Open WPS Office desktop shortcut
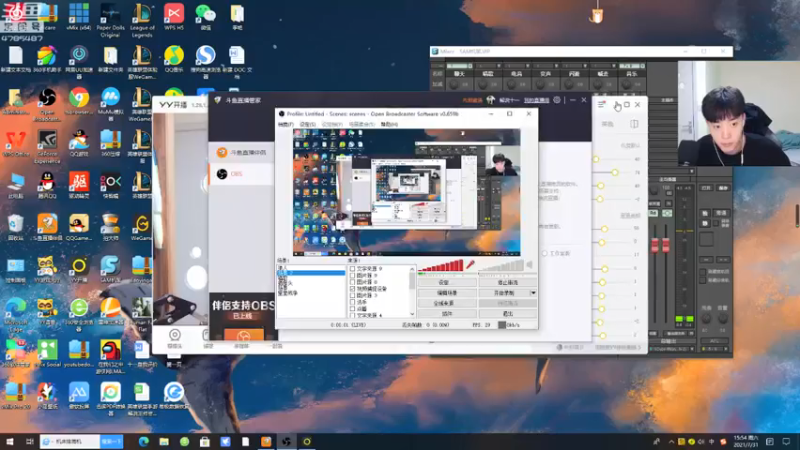 click(15, 143)
